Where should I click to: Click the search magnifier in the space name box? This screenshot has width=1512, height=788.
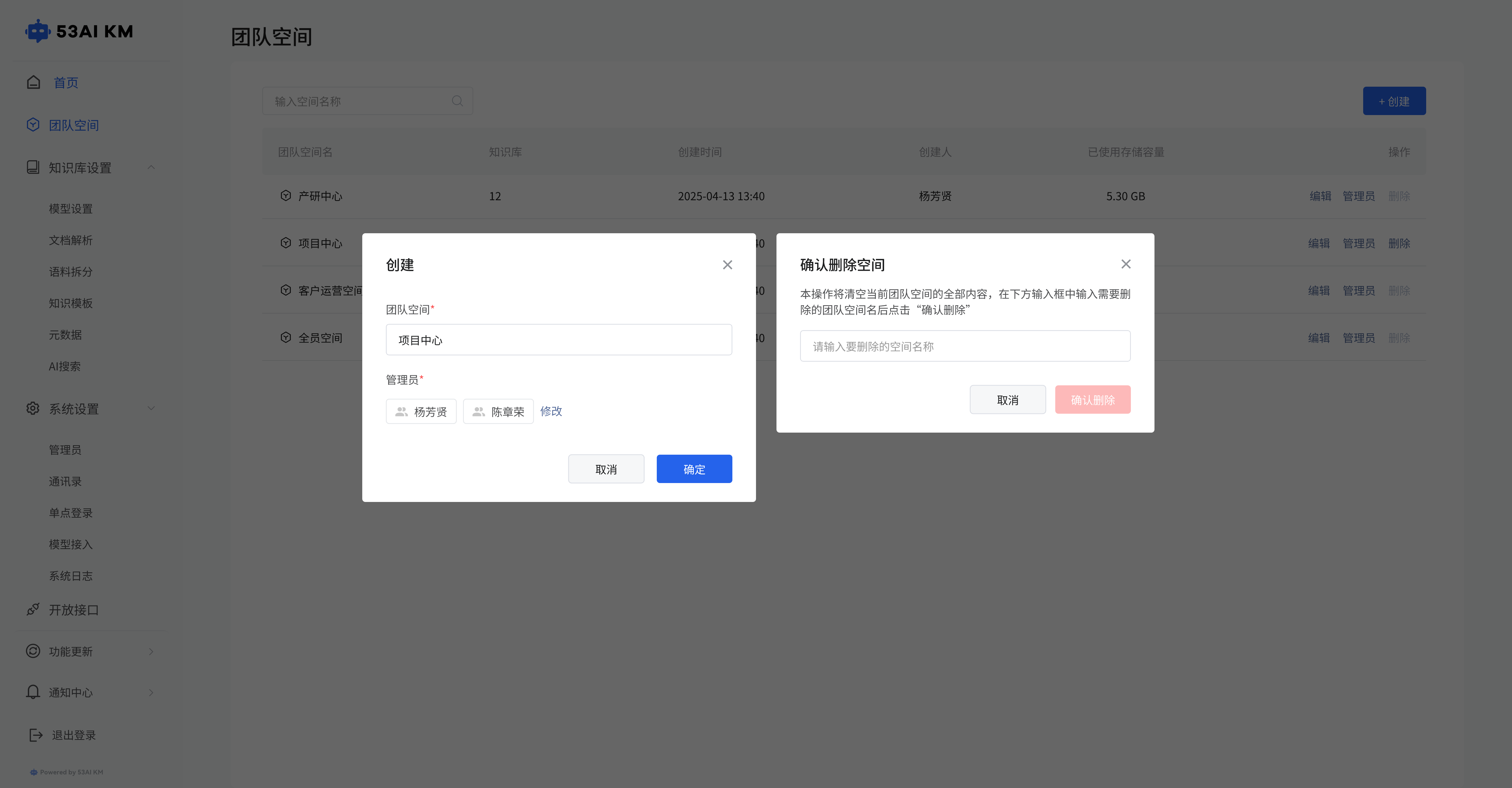pos(457,101)
